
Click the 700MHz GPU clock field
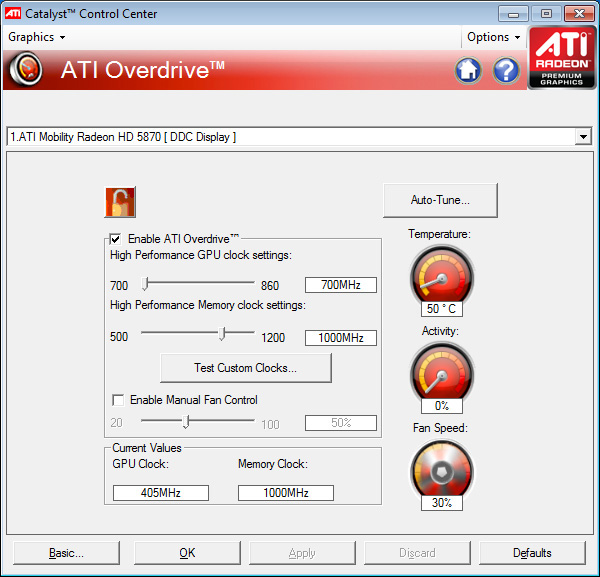tap(341, 285)
